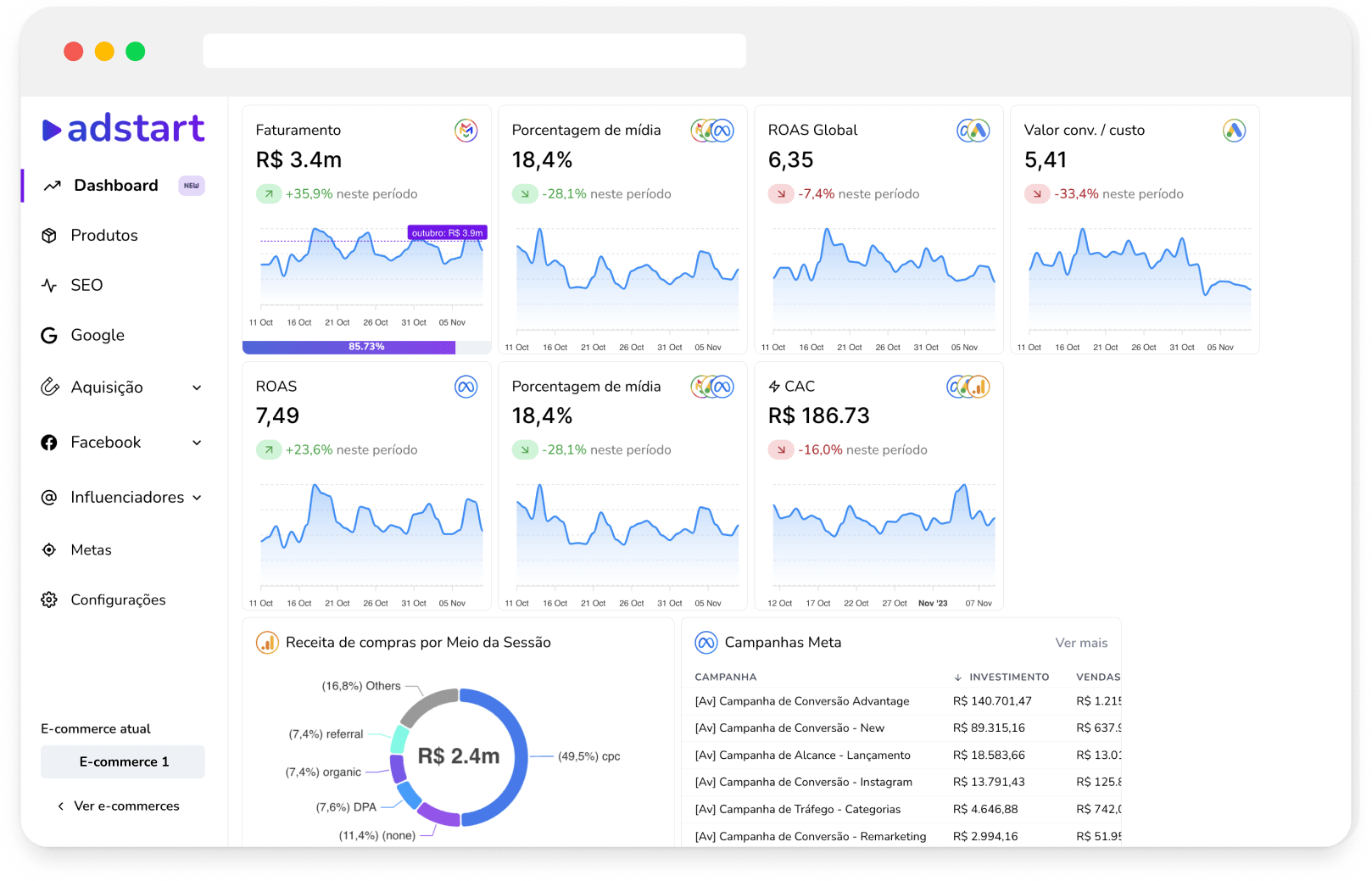Screen dimensions: 1372x881
Task: Click the +23,6% up arrow badge in ROAS
Action: click(x=269, y=450)
